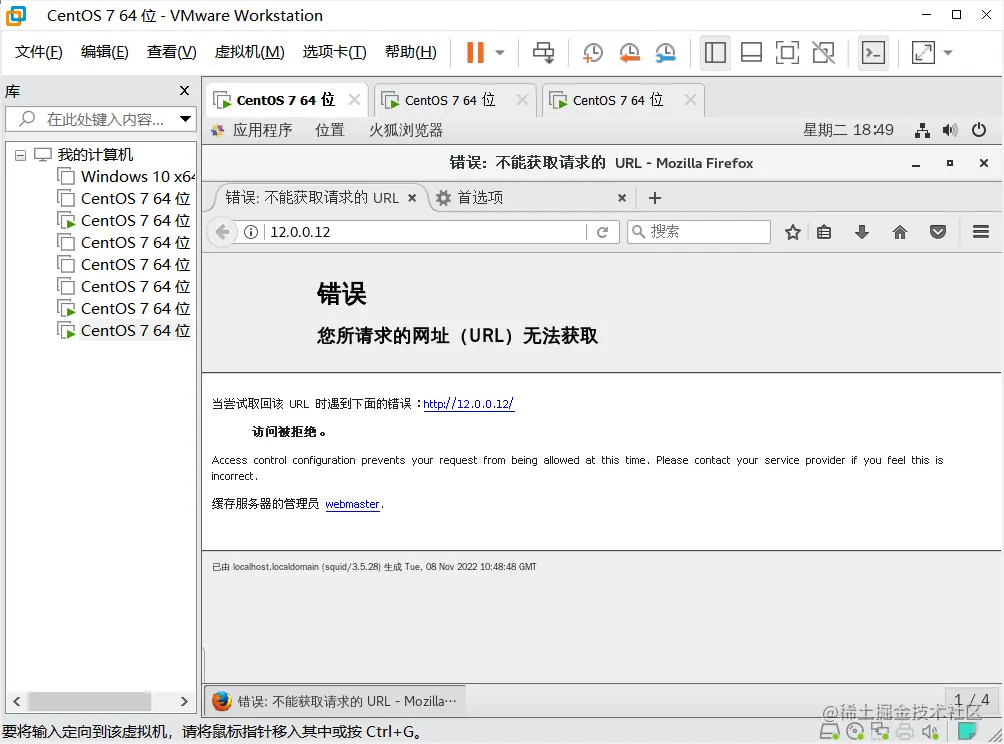1004x744 pixels.
Task: Bookmark this page with the star icon
Action: click(793, 232)
